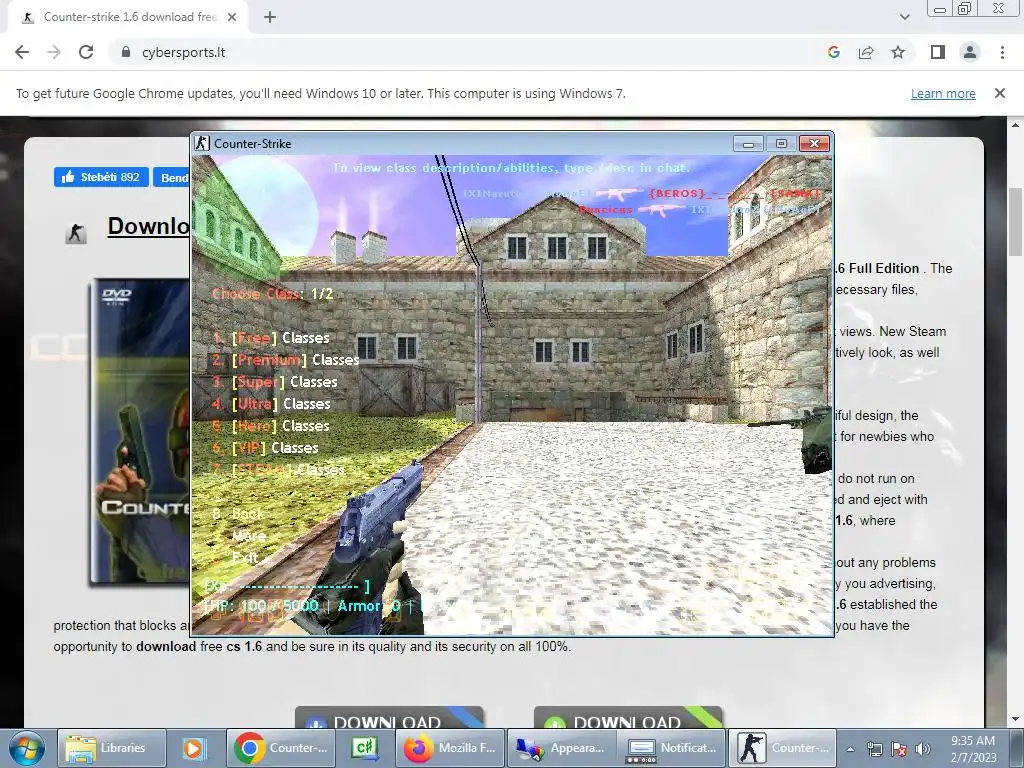Viewport: 1024px width, 768px height.
Task: Bookmark this page with the star icon
Action: tap(898, 52)
